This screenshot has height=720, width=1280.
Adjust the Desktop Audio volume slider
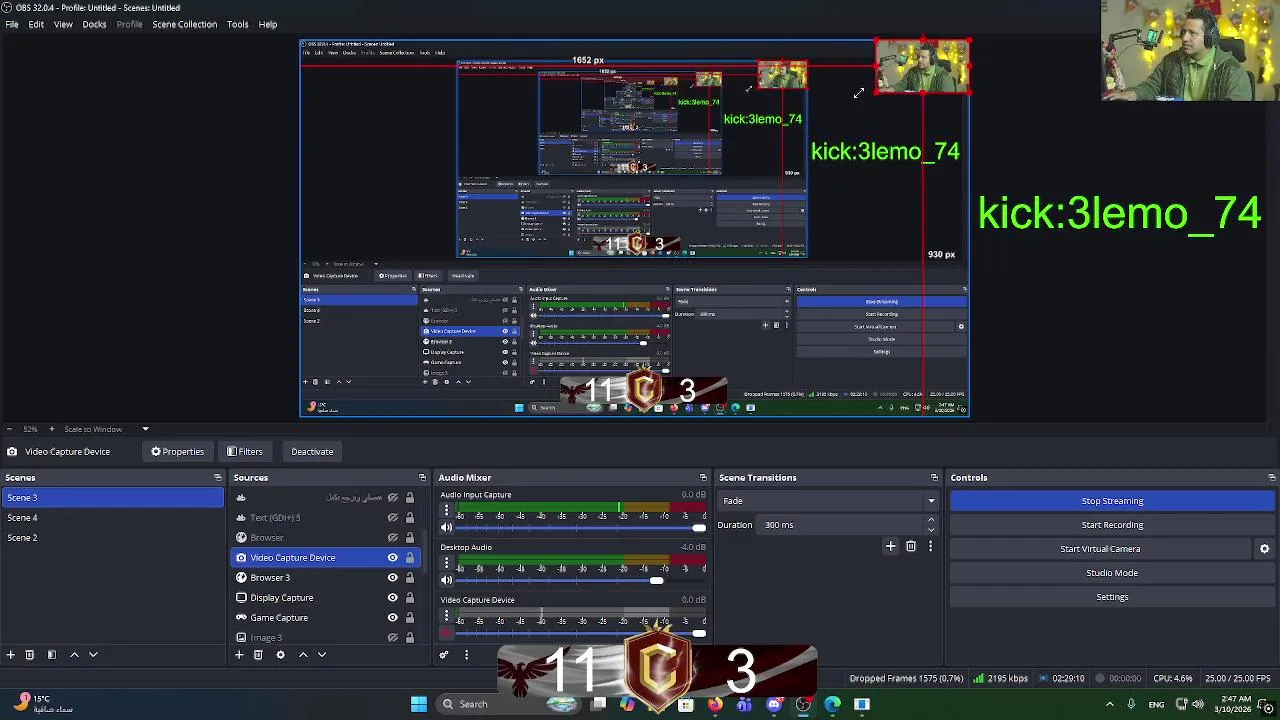(x=582, y=580)
